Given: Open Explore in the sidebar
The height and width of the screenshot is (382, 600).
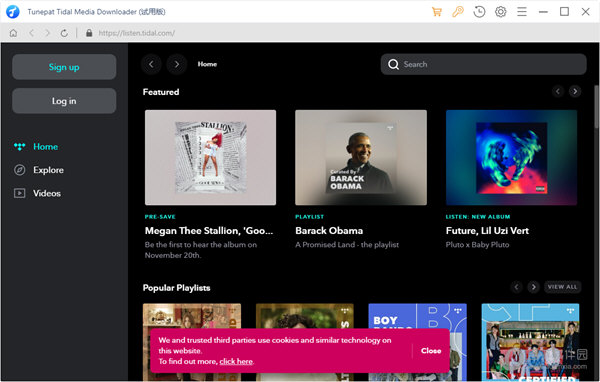Looking at the screenshot, I should click(39, 170).
